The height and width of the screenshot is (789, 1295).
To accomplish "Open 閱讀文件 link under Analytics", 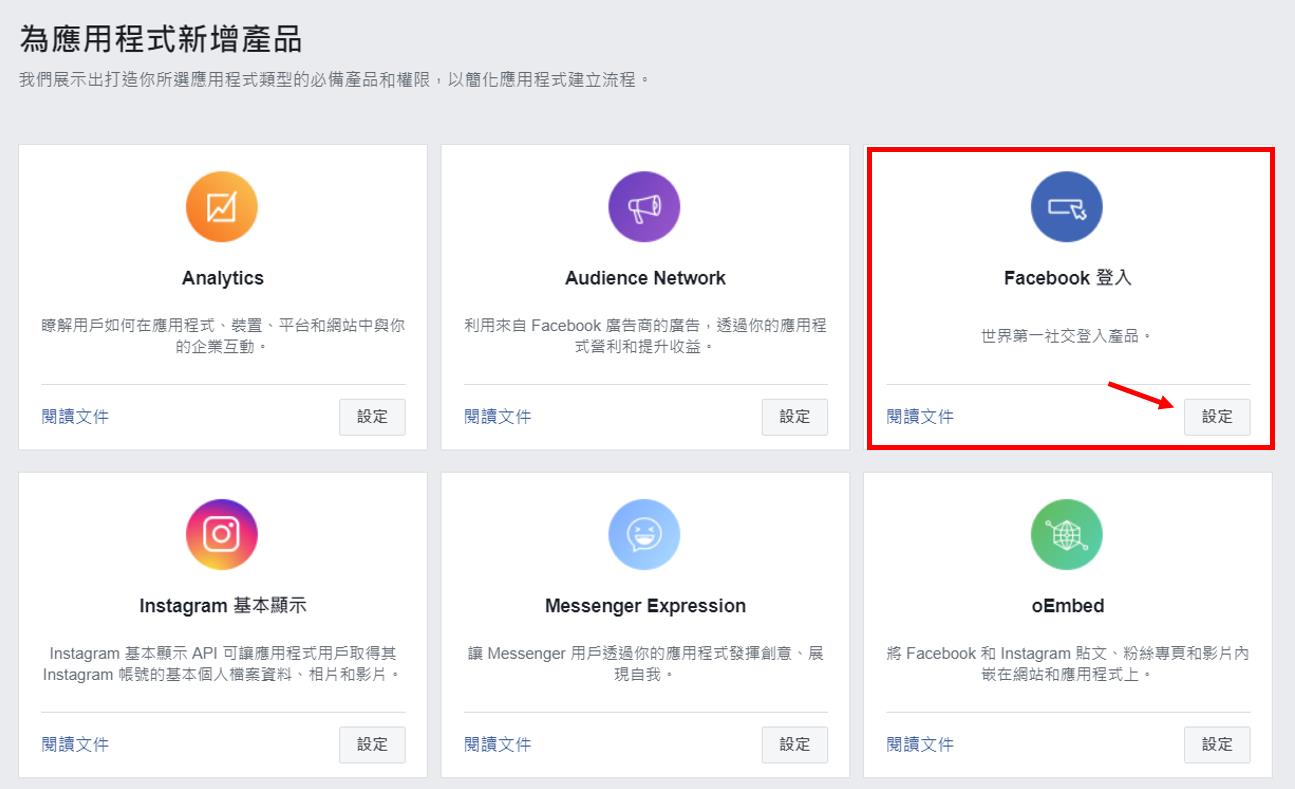I will coord(75,417).
